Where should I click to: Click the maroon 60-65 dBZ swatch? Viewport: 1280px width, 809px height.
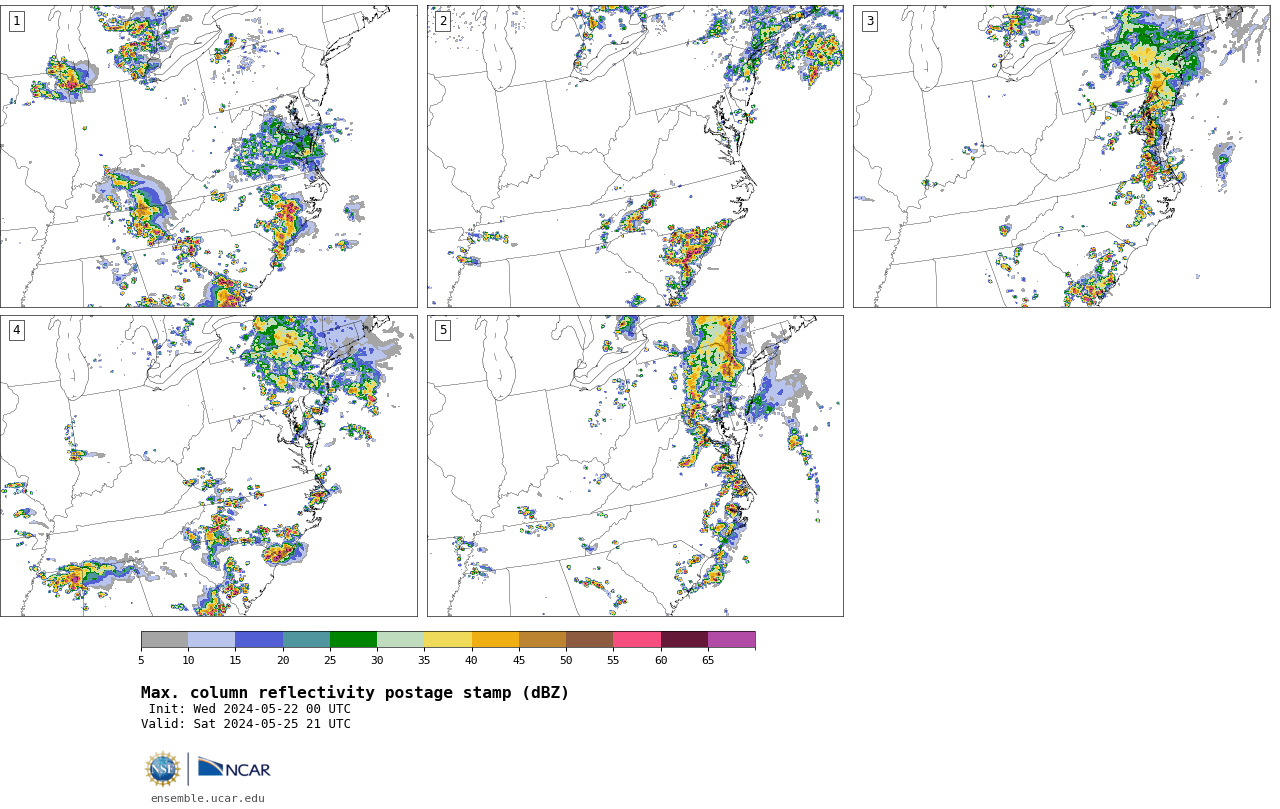684,640
